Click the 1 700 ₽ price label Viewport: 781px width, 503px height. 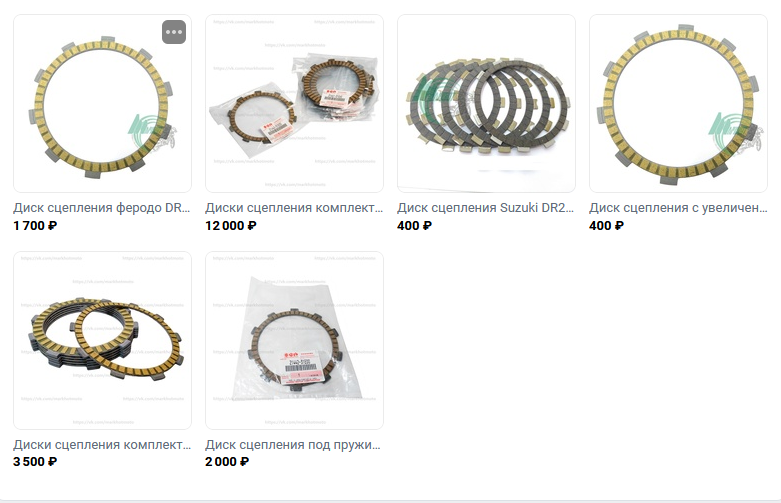coord(35,226)
